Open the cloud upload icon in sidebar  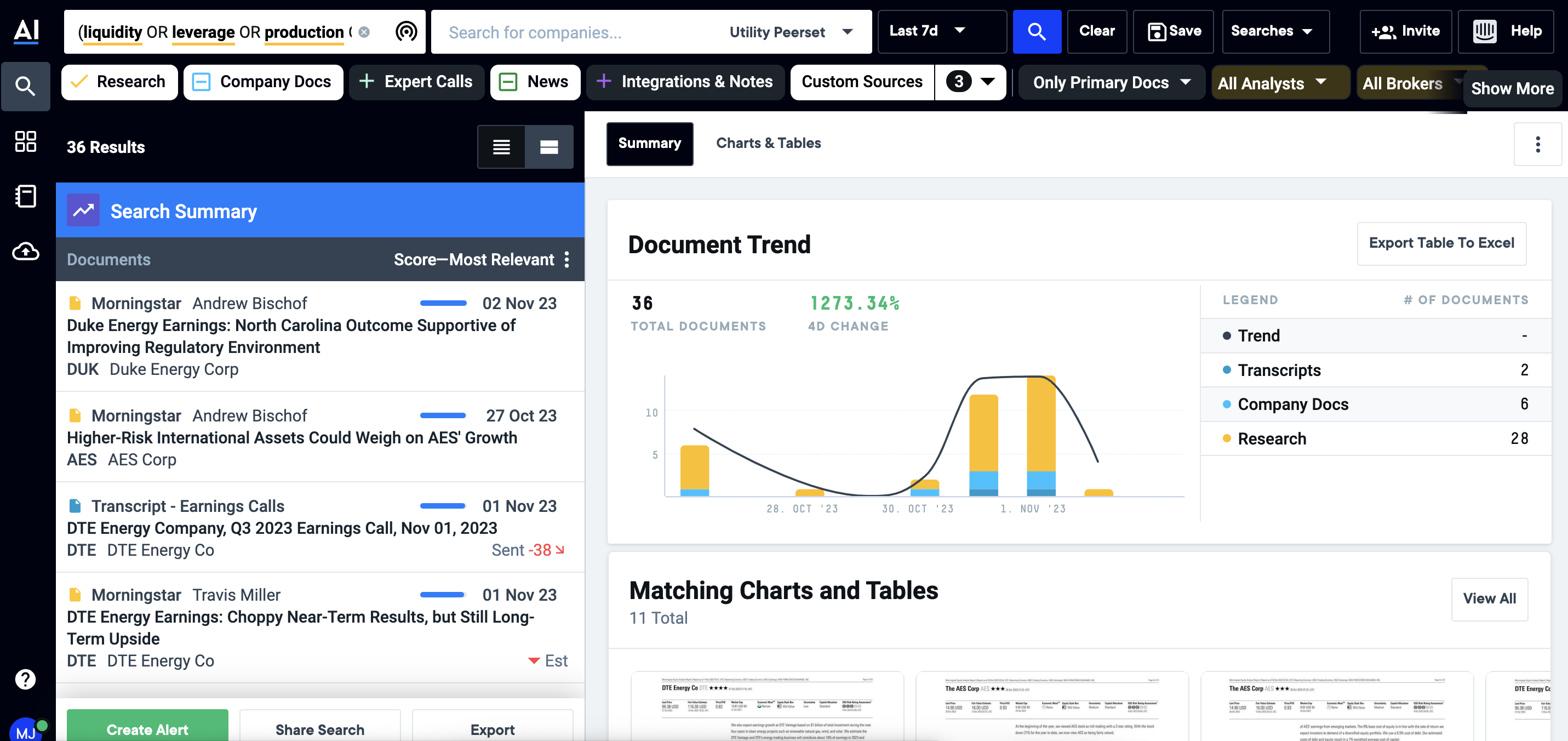click(x=25, y=251)
